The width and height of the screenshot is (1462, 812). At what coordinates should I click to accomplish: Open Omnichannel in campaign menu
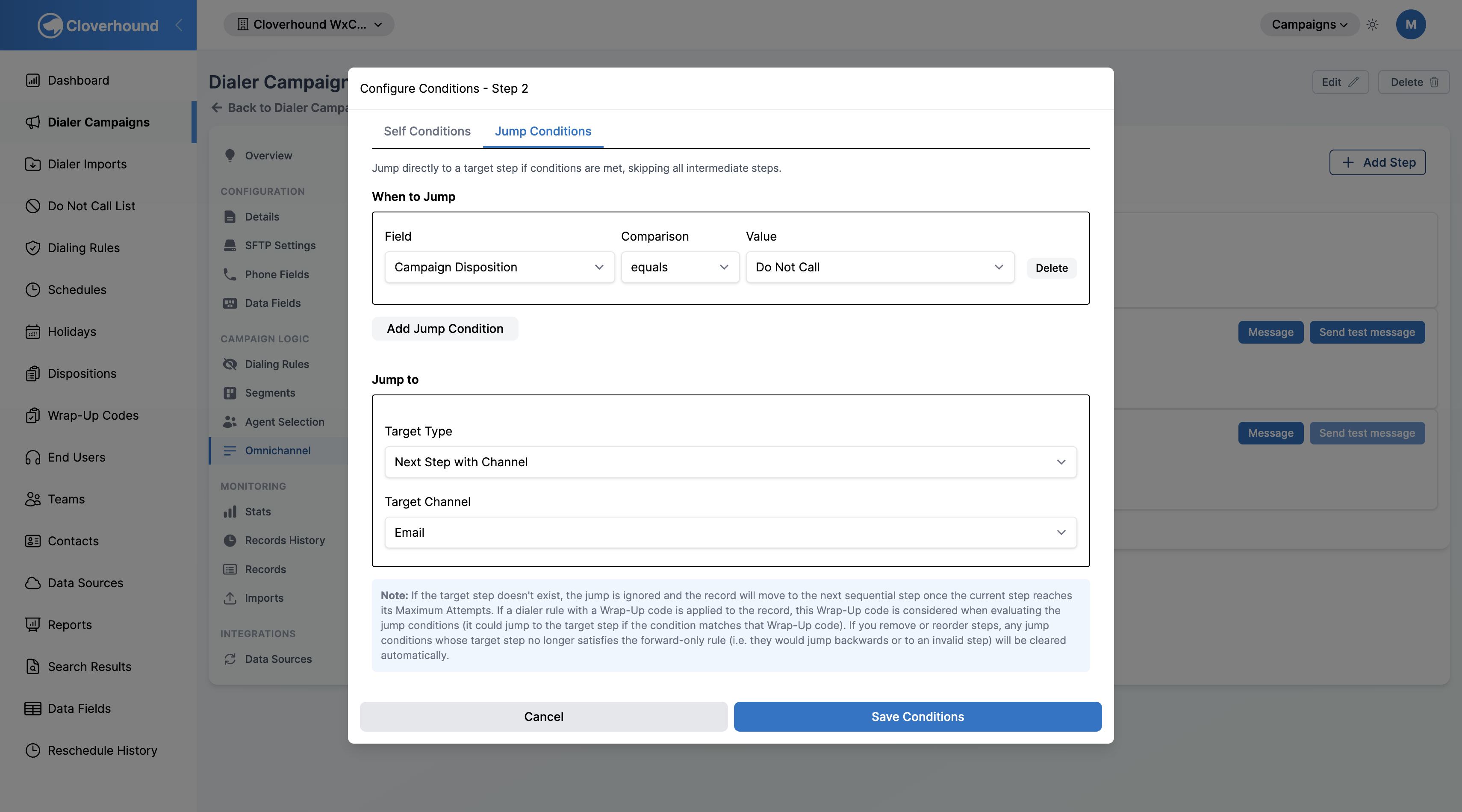pos(277,450)
